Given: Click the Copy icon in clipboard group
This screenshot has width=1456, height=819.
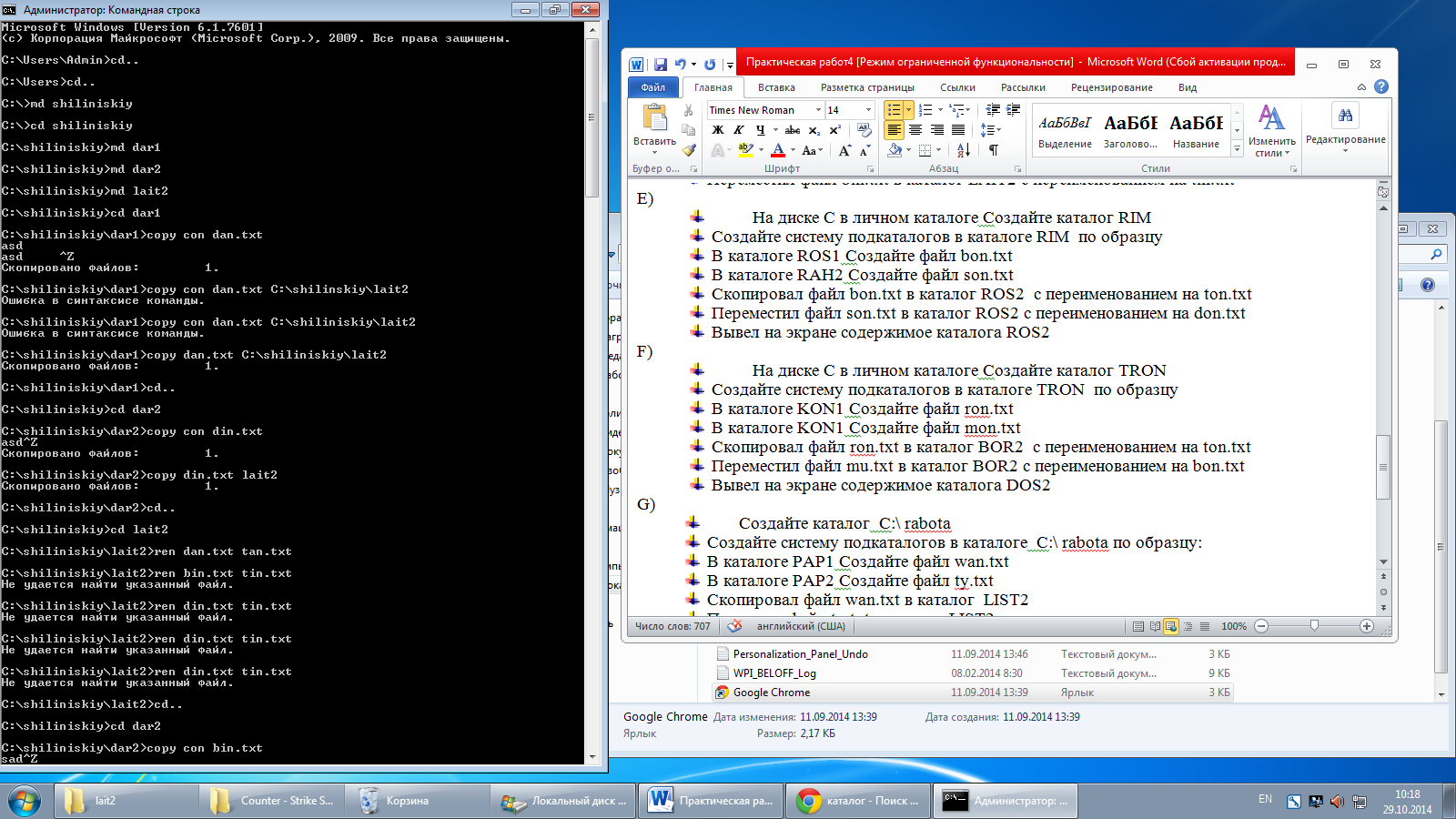Looking at the screenshot, I should tap(689, 130).
